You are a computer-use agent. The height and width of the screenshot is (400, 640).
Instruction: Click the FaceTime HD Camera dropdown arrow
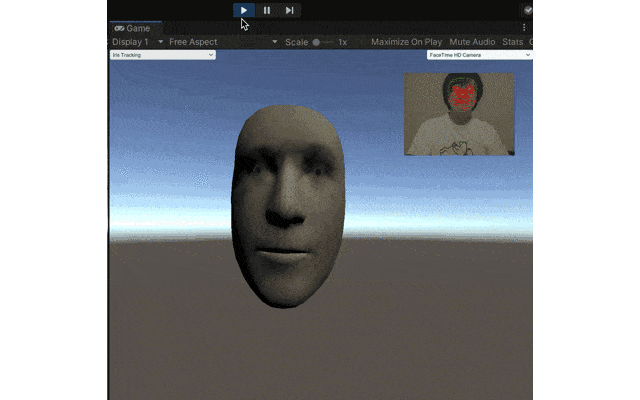[528, 55]
